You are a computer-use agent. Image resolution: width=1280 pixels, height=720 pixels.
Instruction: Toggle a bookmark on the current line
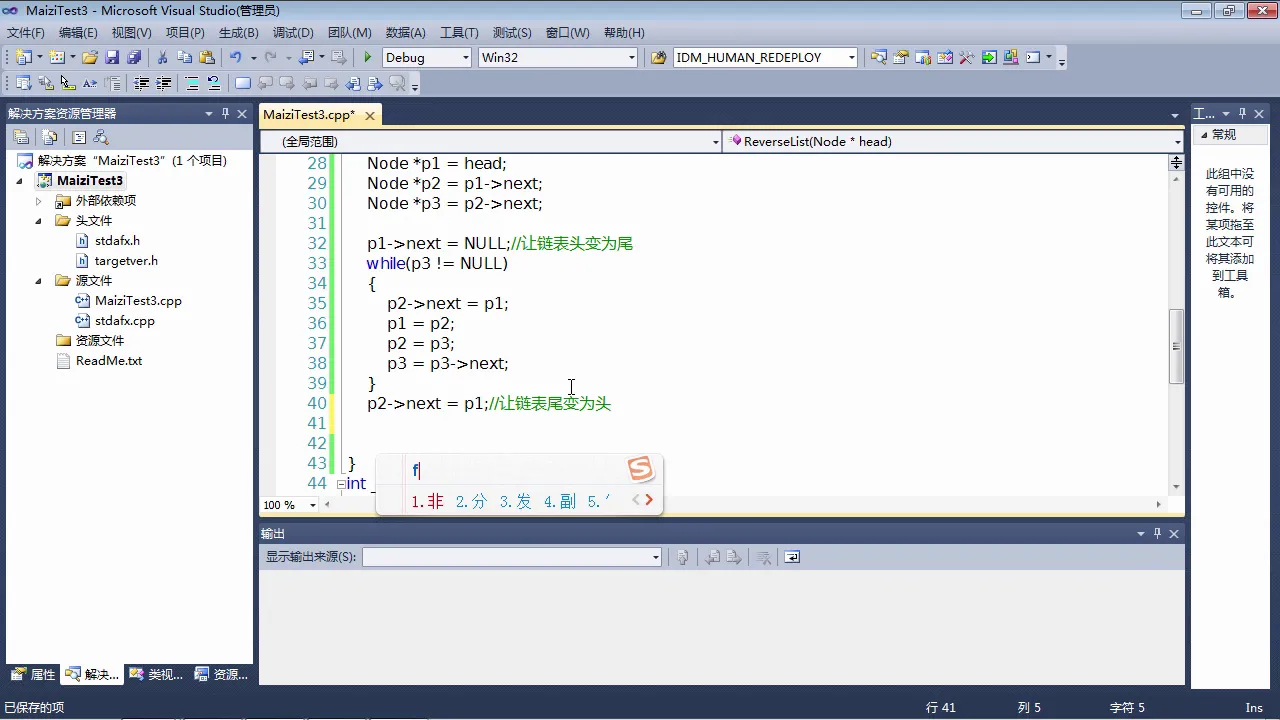coord(243,83)
